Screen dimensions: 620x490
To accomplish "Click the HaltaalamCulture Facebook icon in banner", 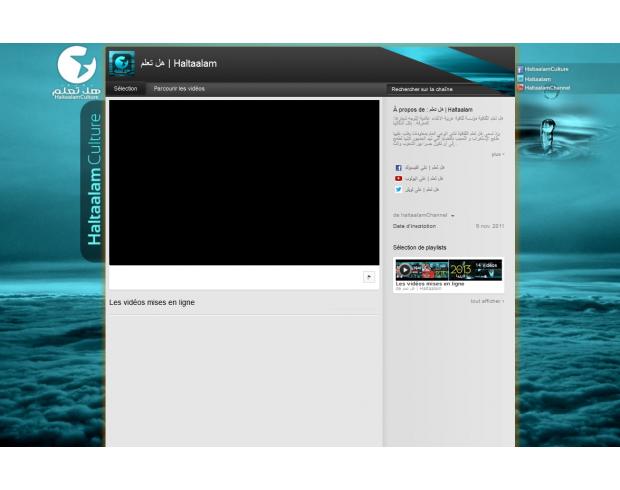I will (520, 69).
